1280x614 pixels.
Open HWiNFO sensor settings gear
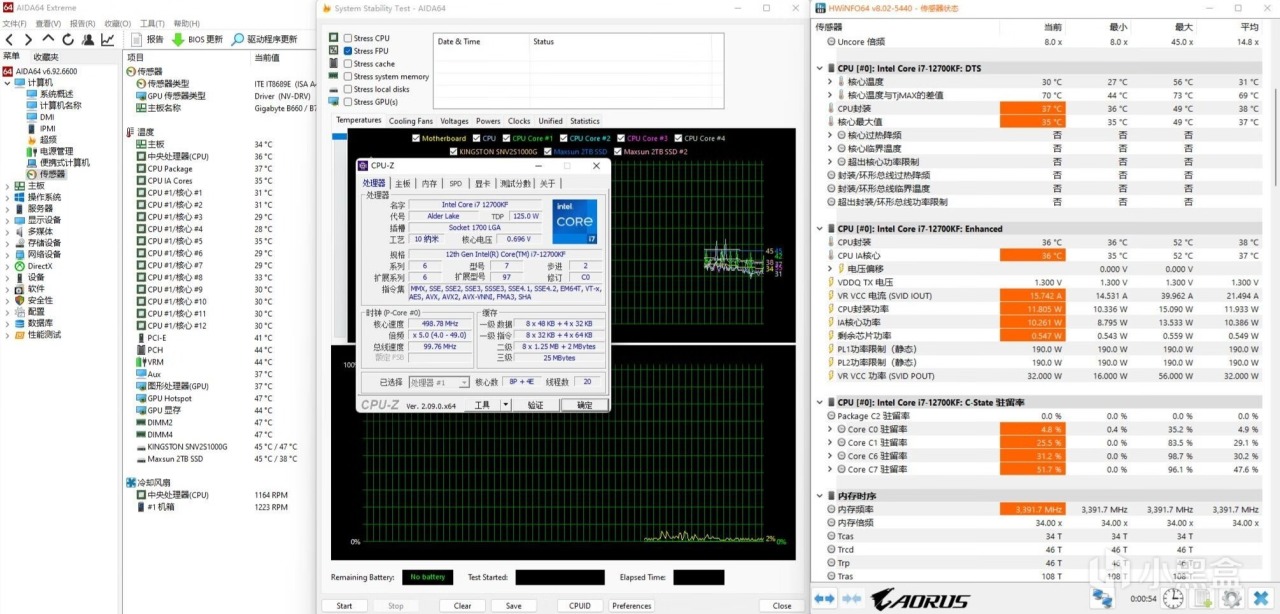click(1232, 598)
